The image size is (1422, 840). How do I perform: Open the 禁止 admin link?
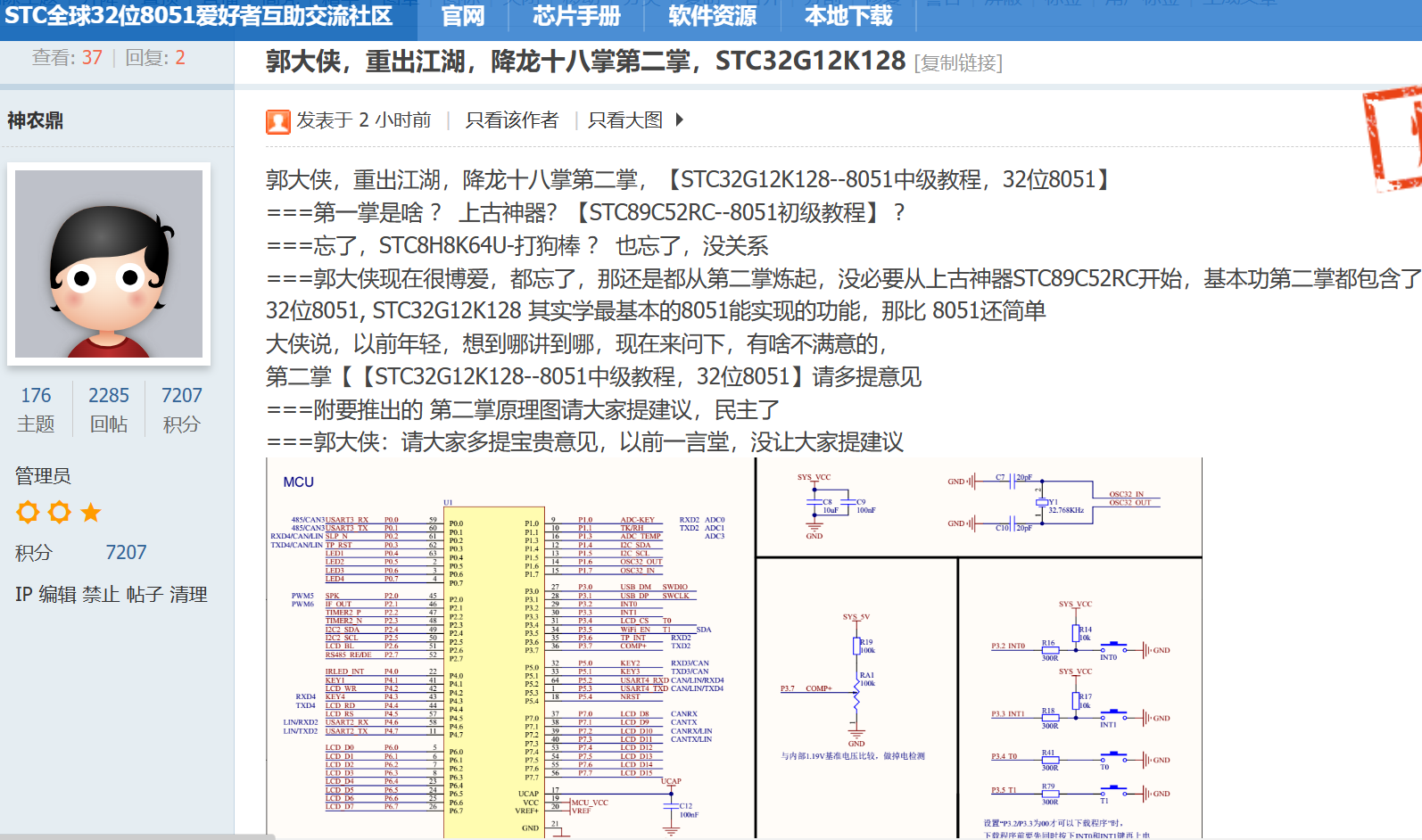[101, 595]
